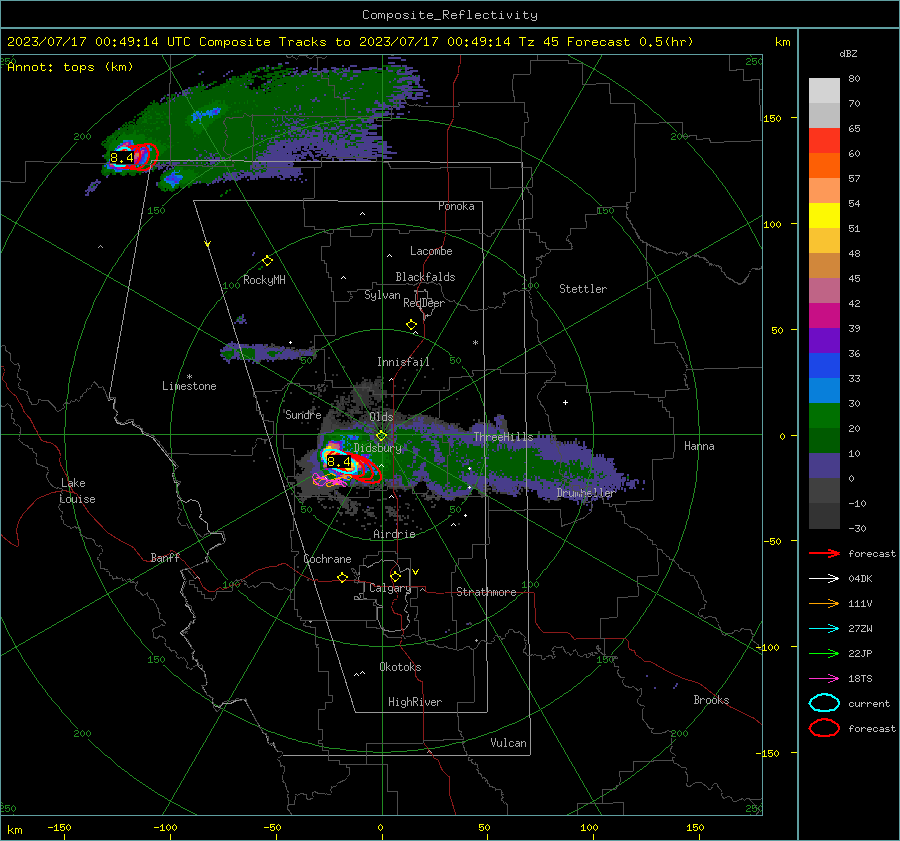Viewport: 900px width, 841px height.
Task: Click the ThreeHills city label
Action: [503, 437]
